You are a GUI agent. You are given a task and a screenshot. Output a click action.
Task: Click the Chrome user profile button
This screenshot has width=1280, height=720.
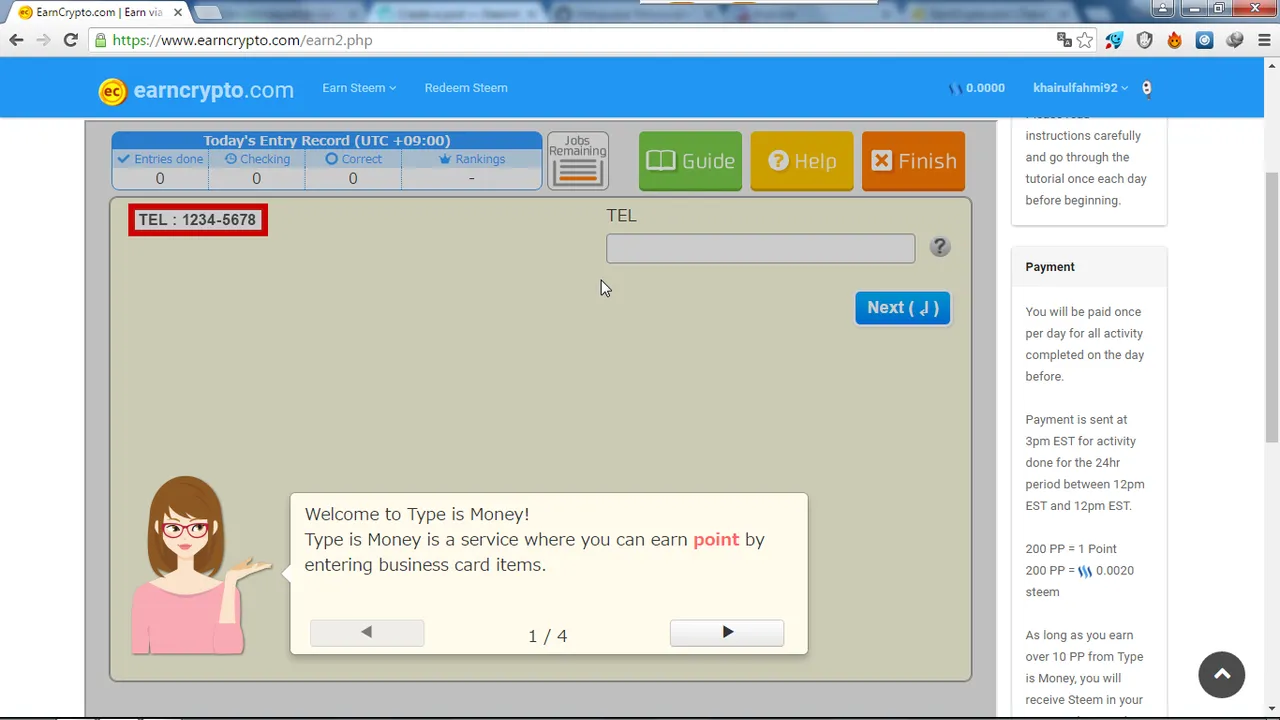click(1163, 8)
